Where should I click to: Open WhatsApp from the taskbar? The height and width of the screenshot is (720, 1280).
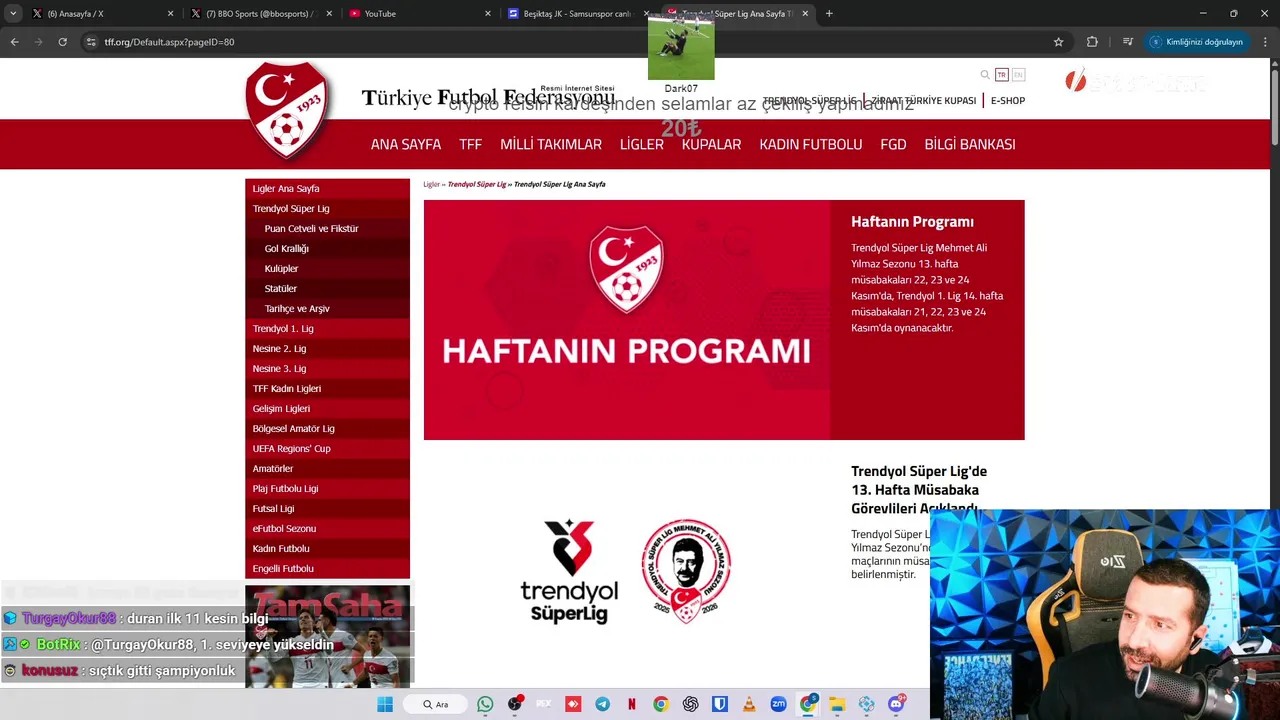(x=485, y=704)
